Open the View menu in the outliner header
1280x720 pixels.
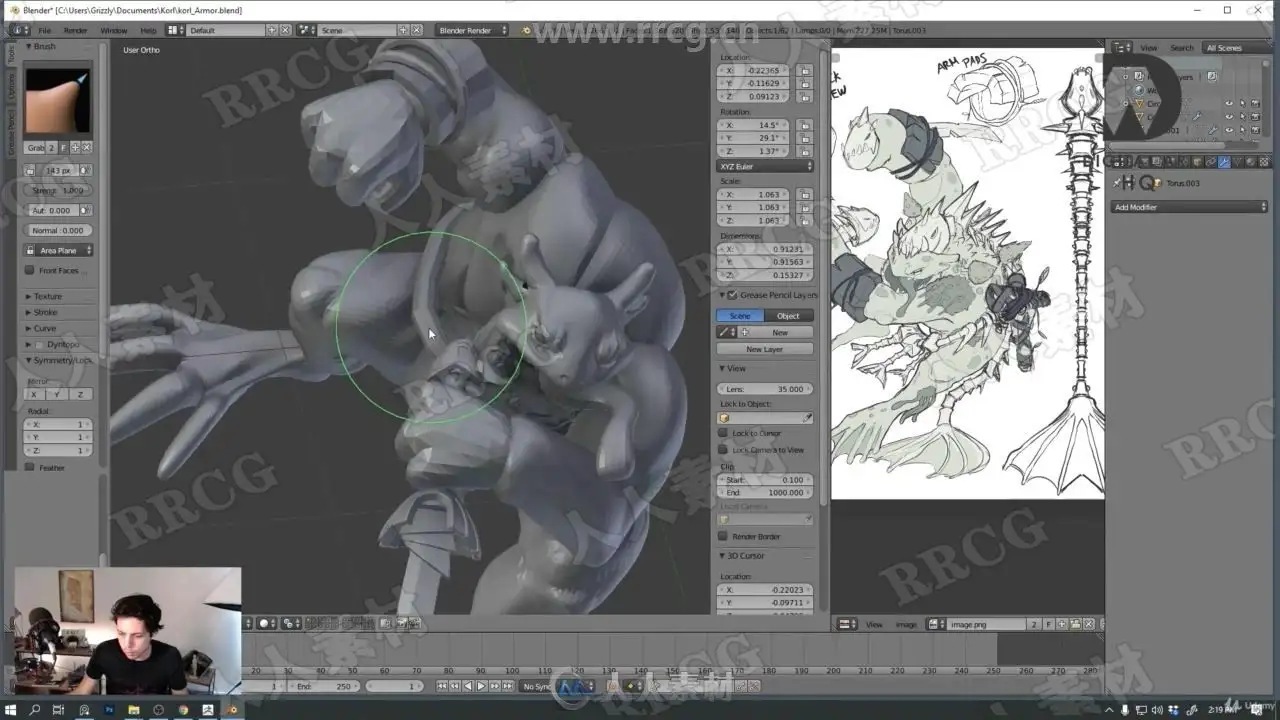(1149, 48)
